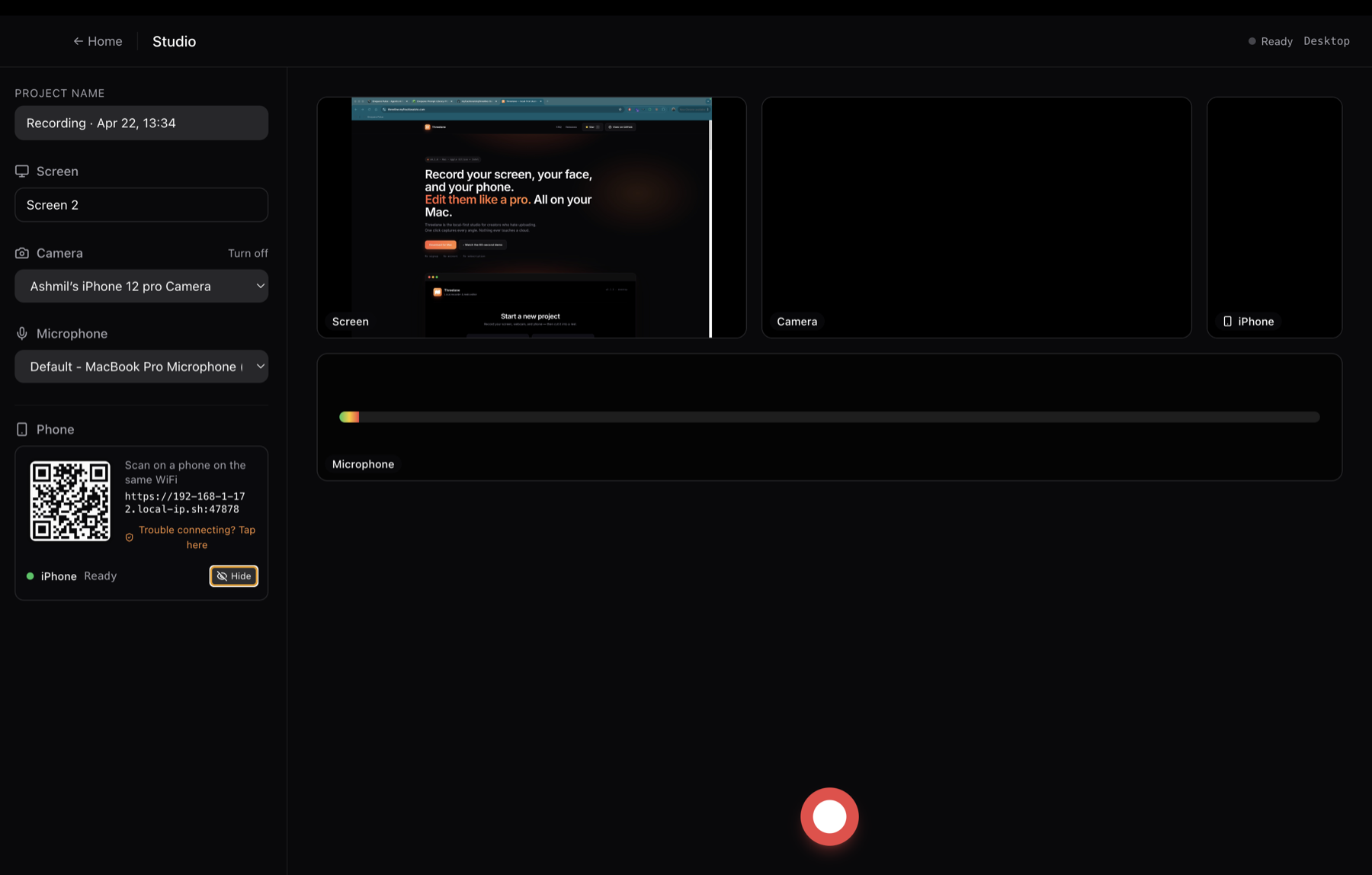Click the camera icon in the left sidebar
Image resolution: width=1372 pixels, height=875 pixels.
[x=21, y=252]
